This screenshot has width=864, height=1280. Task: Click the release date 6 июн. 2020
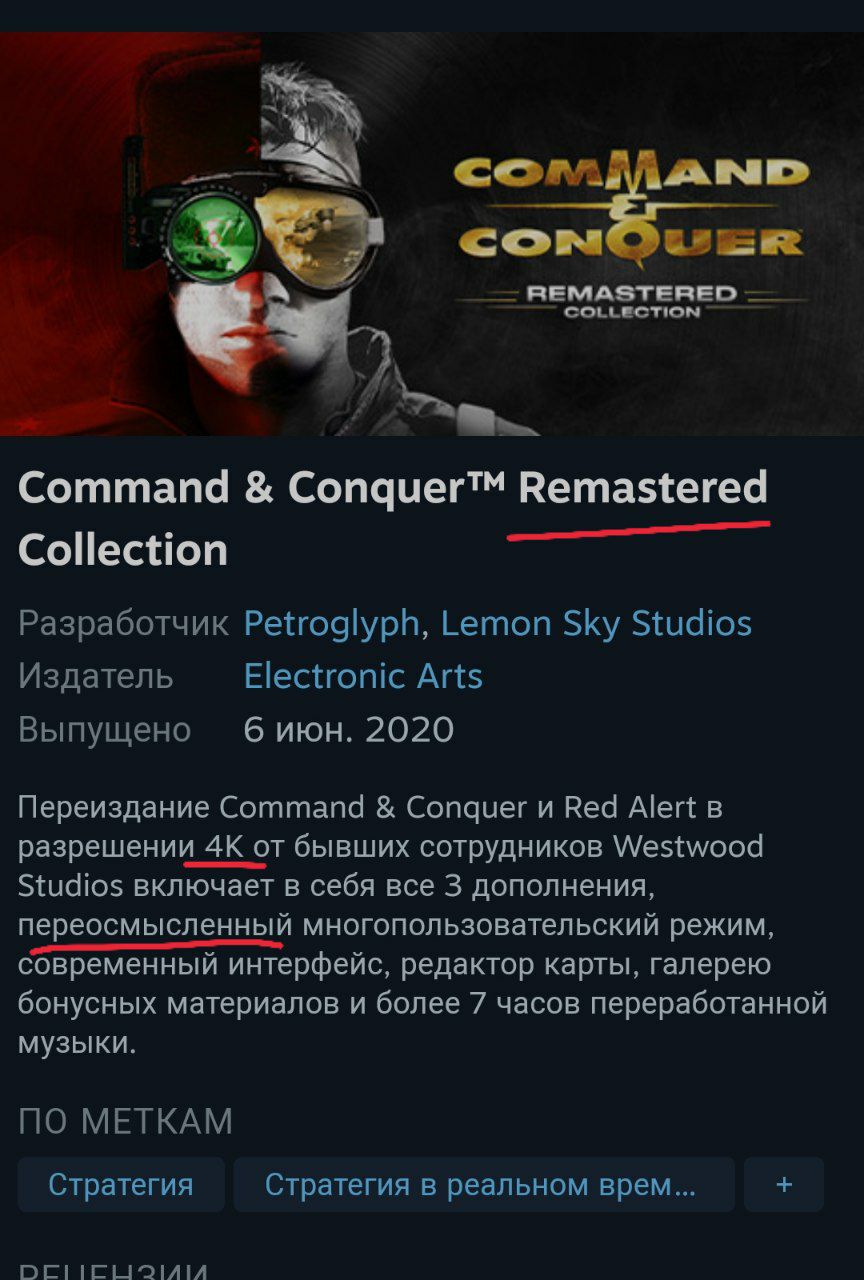349,730
